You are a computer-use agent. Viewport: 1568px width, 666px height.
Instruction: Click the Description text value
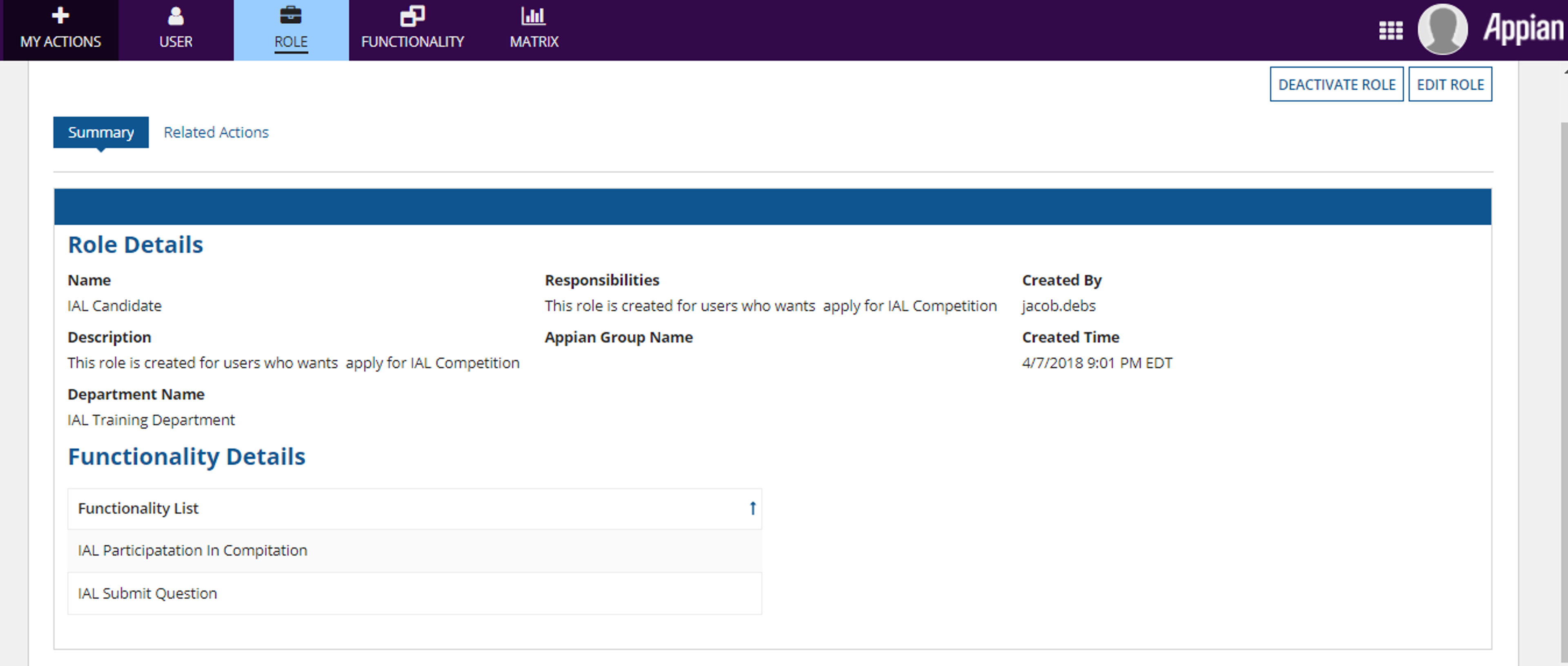pyautogui.click(x=294, y=363)
